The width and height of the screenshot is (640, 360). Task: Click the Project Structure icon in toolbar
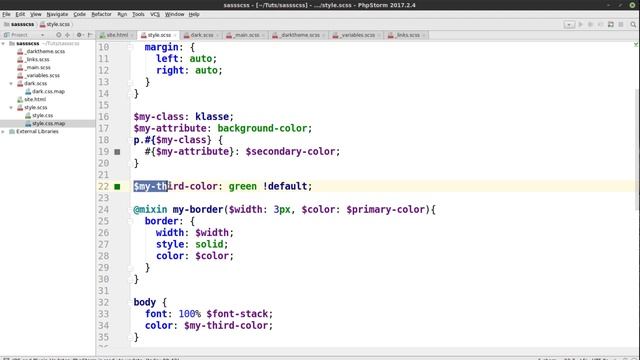click(x=611, y=24)
